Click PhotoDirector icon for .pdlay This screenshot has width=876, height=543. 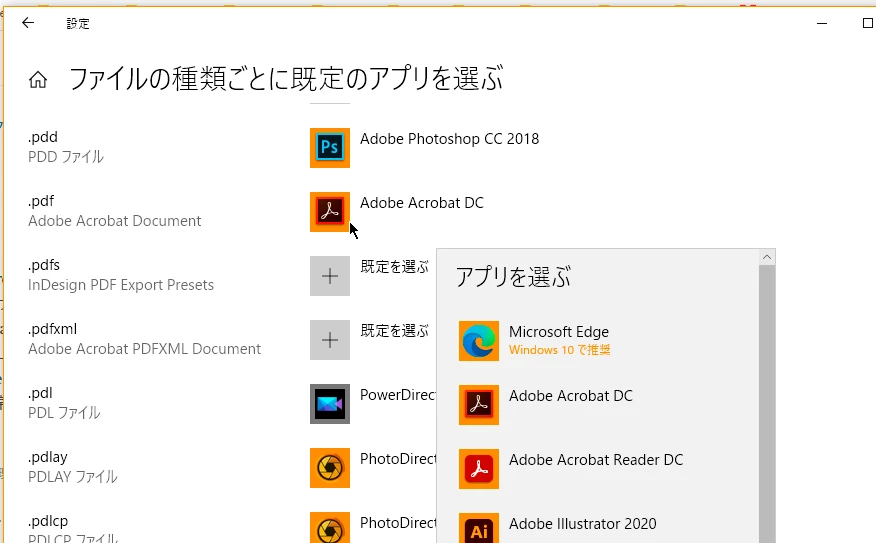click(330, 468)
